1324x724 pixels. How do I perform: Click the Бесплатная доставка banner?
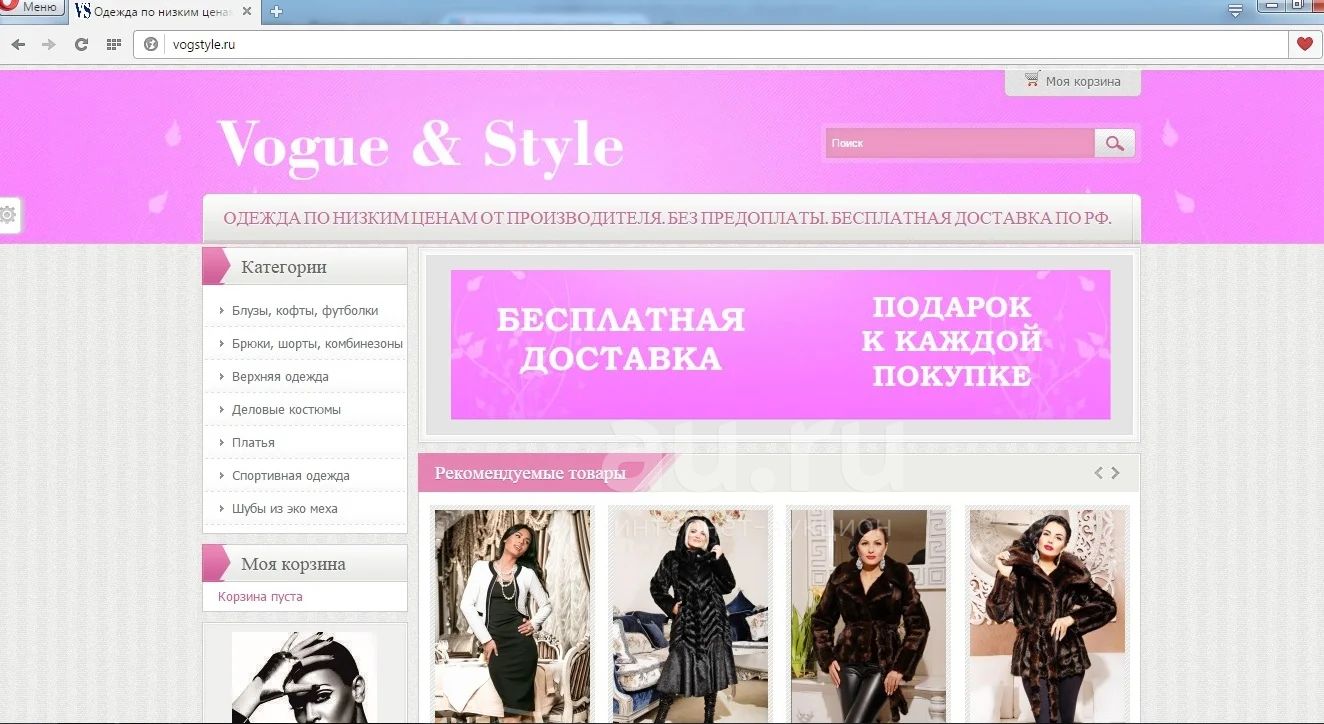tap(780, 344)
